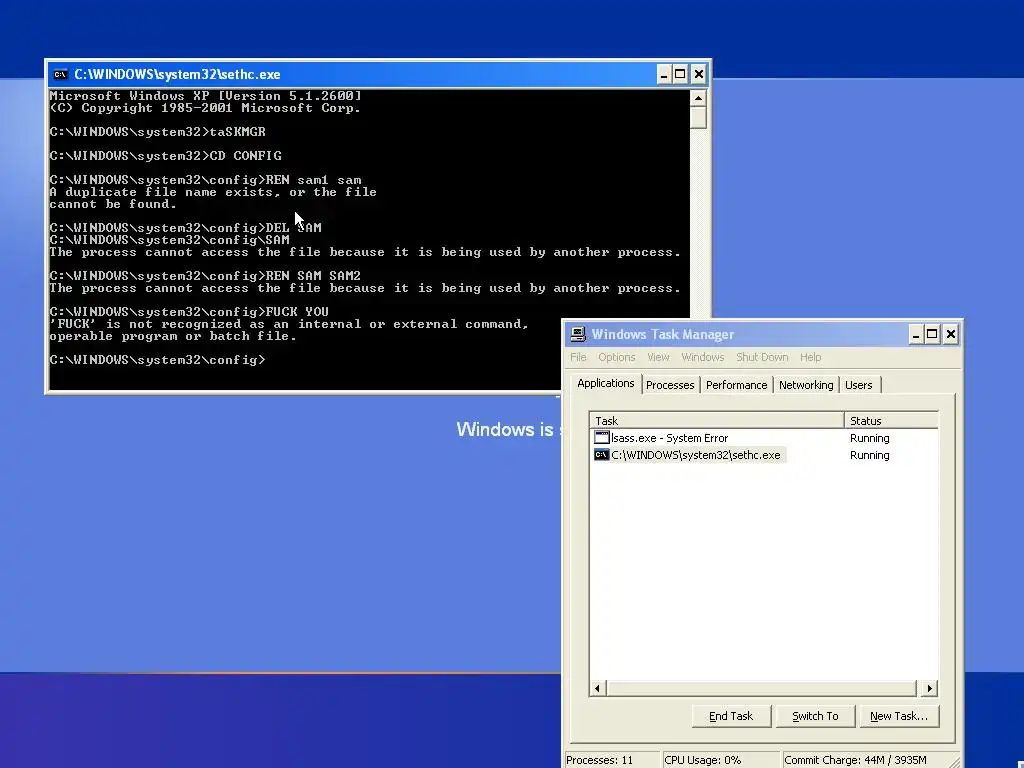Click the CPU Usage: 0% status entry

click(x=721, y=760)
